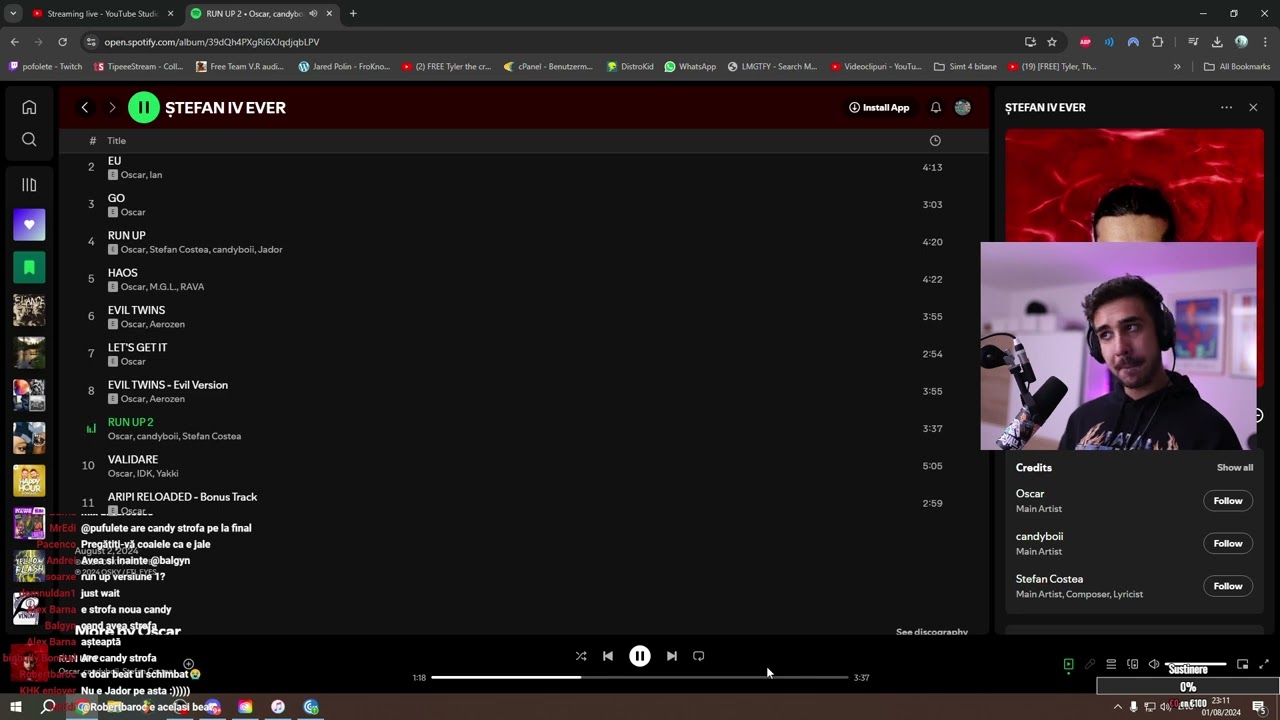
Task: Open the tab search dropdown arrow
Action: pos(13,14)
